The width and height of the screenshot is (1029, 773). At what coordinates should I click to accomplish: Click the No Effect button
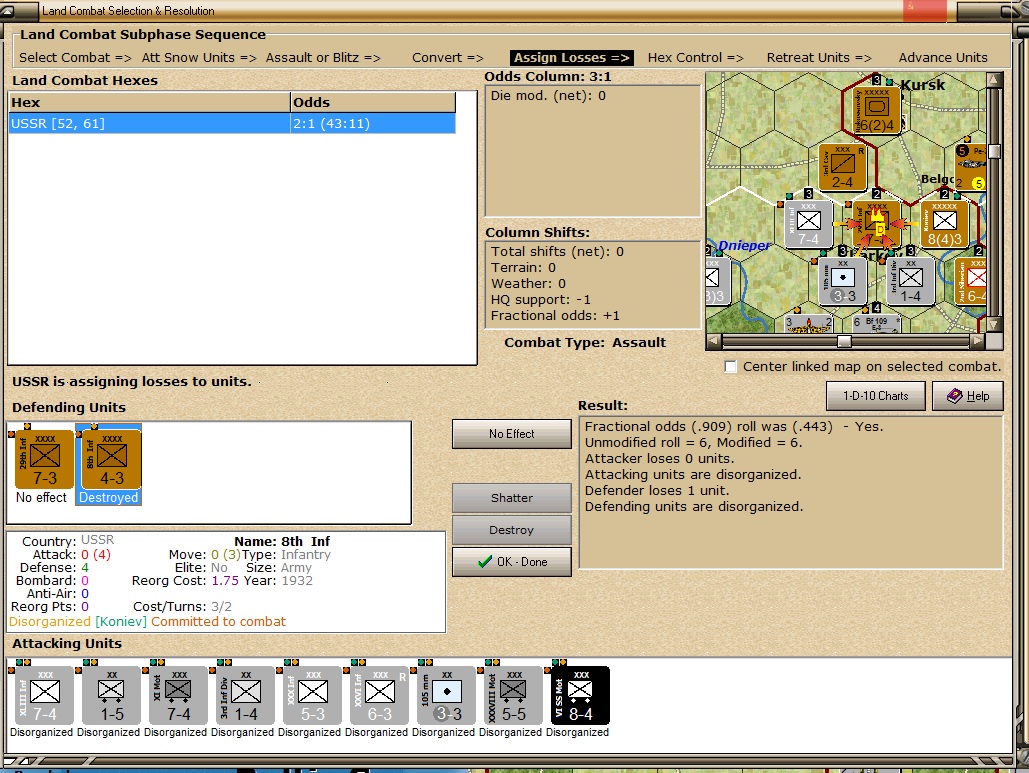pos(512,434)
